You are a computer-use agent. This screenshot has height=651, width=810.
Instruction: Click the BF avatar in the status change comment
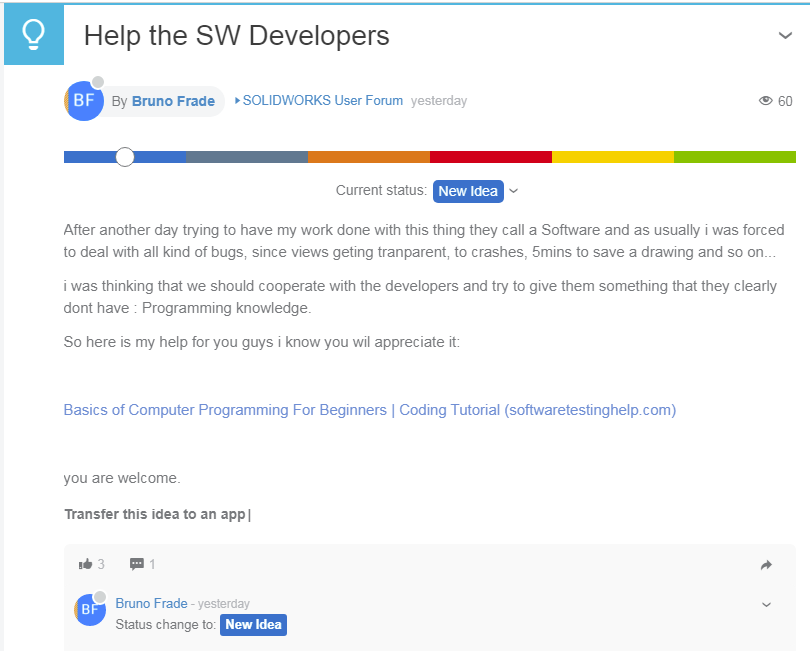pyautogui.click(x=90, y=610)
